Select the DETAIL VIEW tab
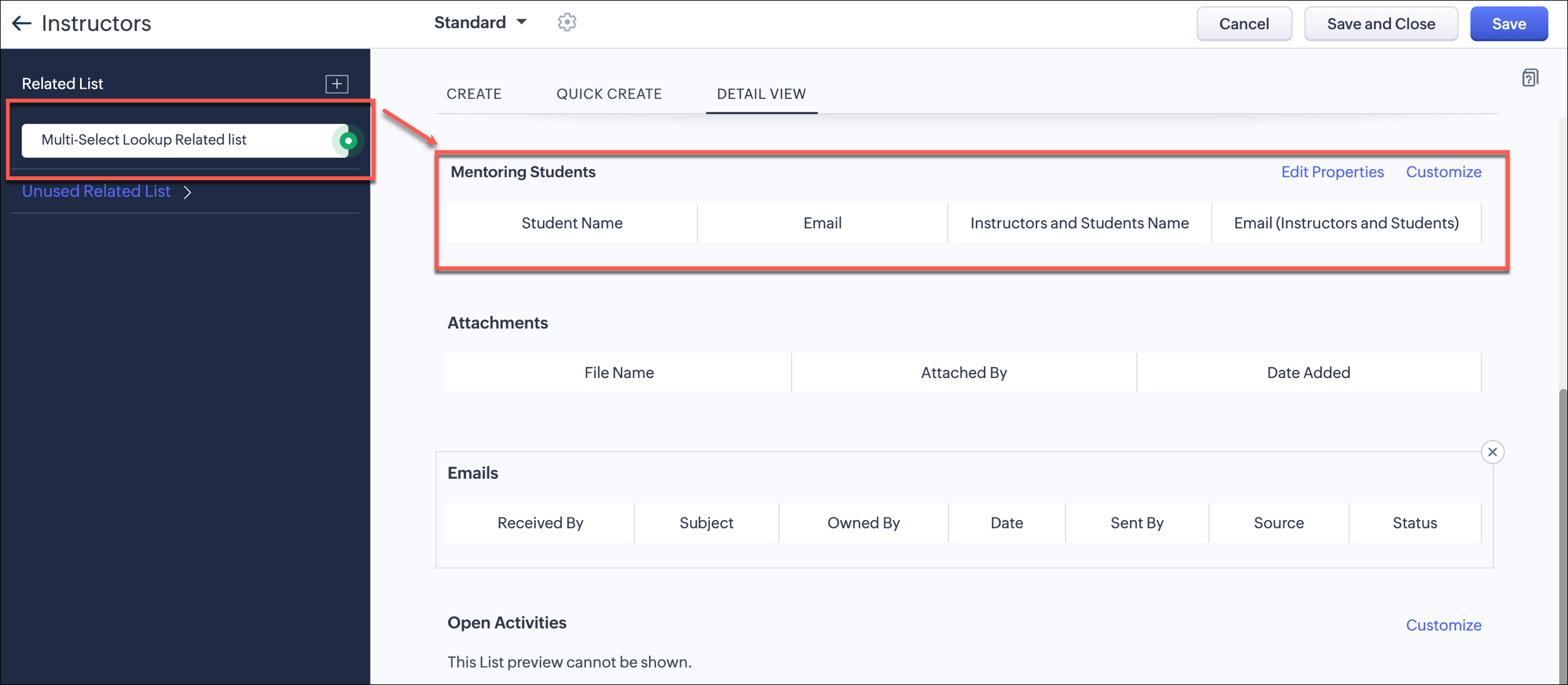 [761, 94]
